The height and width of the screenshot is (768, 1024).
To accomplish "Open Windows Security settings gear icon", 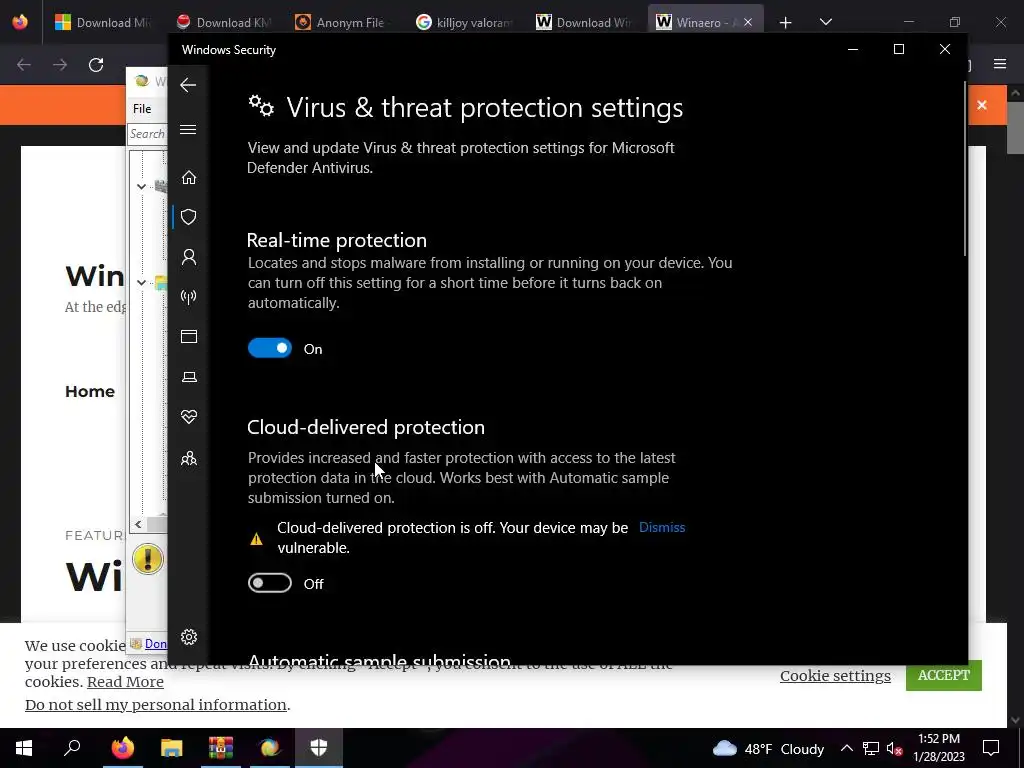I will (189, 637).
